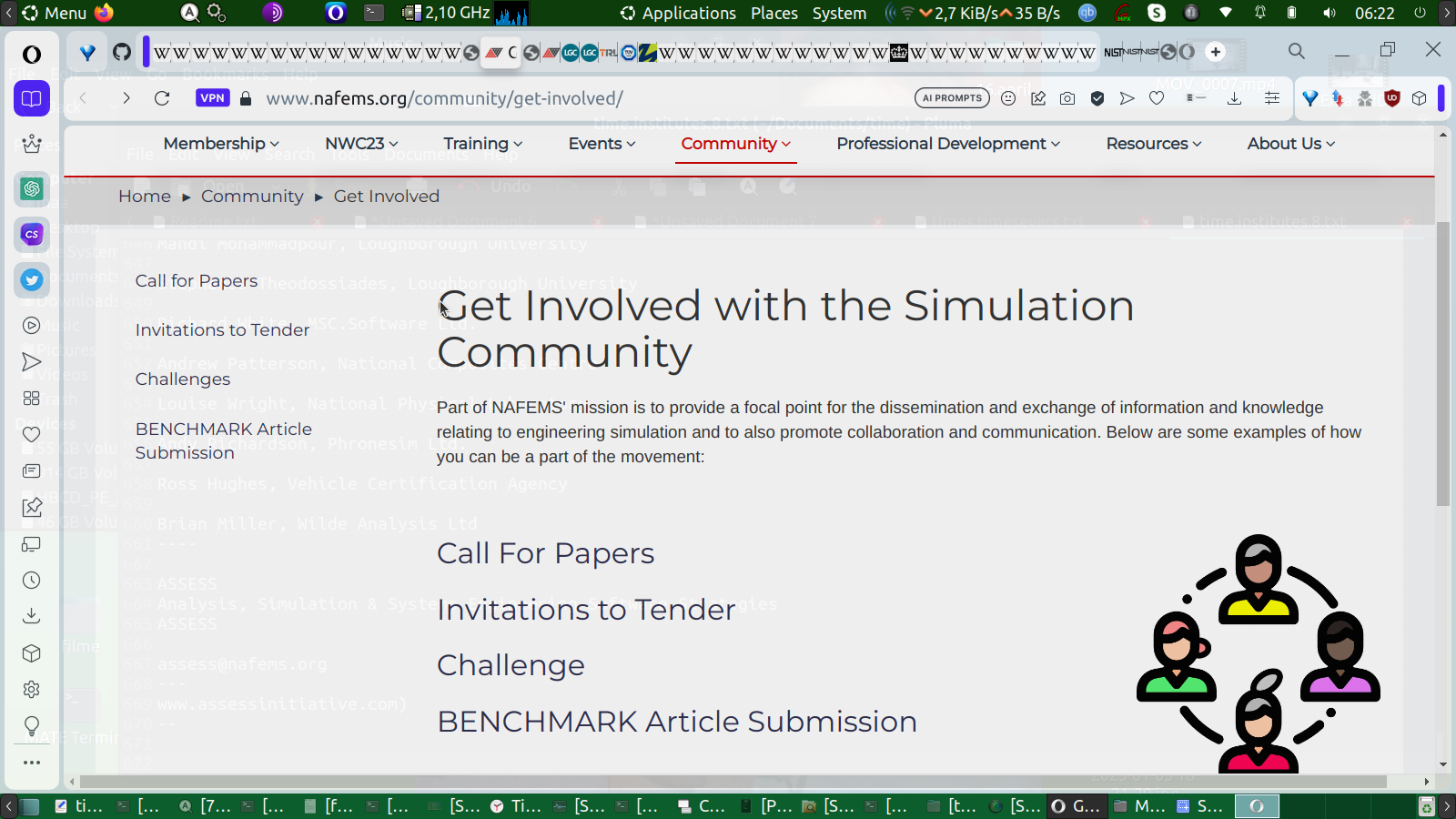Click the Challenge heading link
The width and height of the screenshot is (1456, 819).
click(x=511, y=666)
